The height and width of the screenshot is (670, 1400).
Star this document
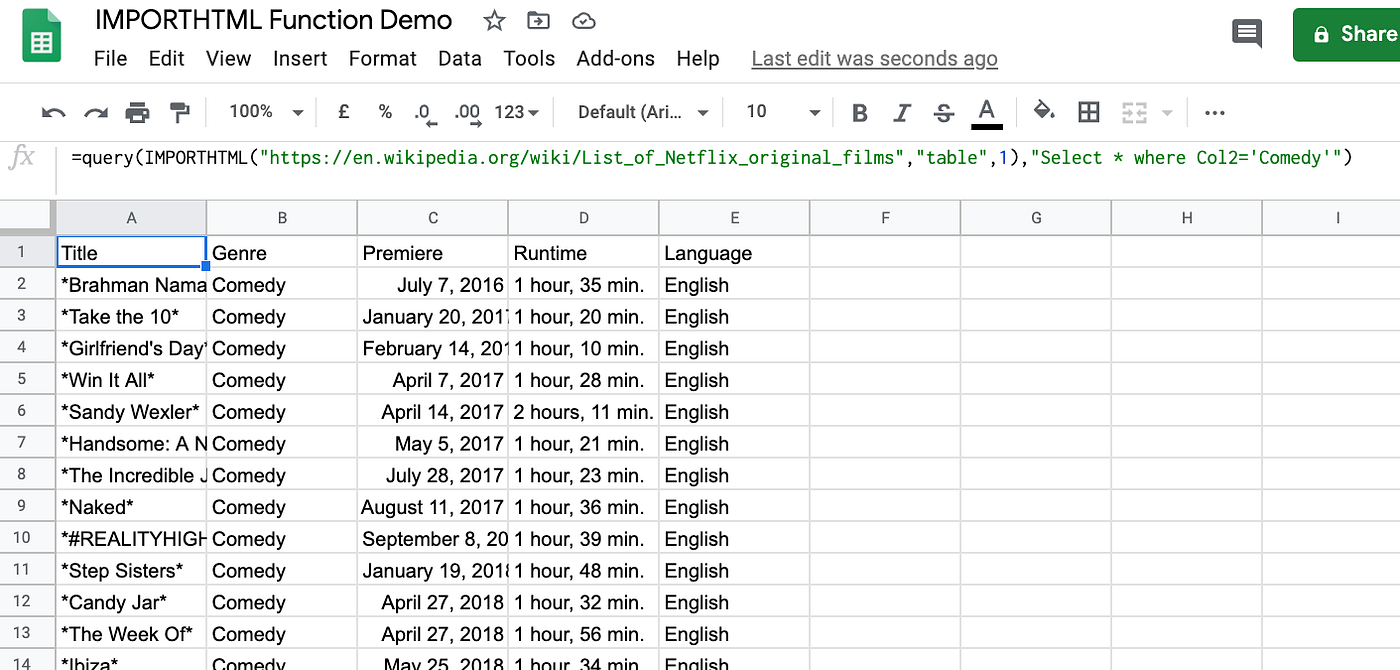click(494, 21)
